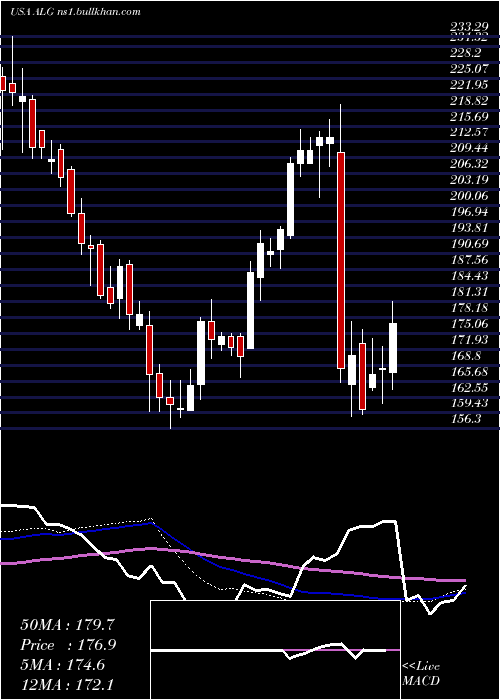This screenshot has height=700, width=500.
Task: Click the tall red candlestick after the peak
Action: pyautogui.click(x=341, y=260)
